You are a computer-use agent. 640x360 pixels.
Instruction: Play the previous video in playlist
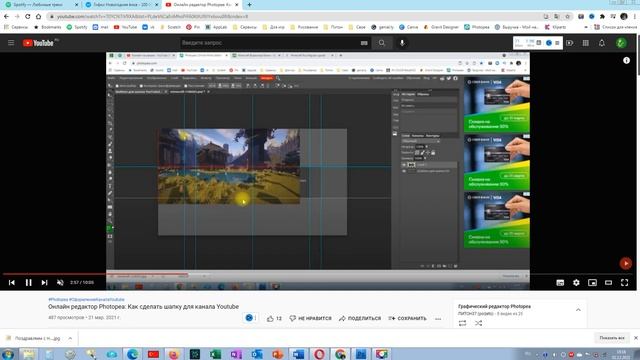(x=12, y=282)
